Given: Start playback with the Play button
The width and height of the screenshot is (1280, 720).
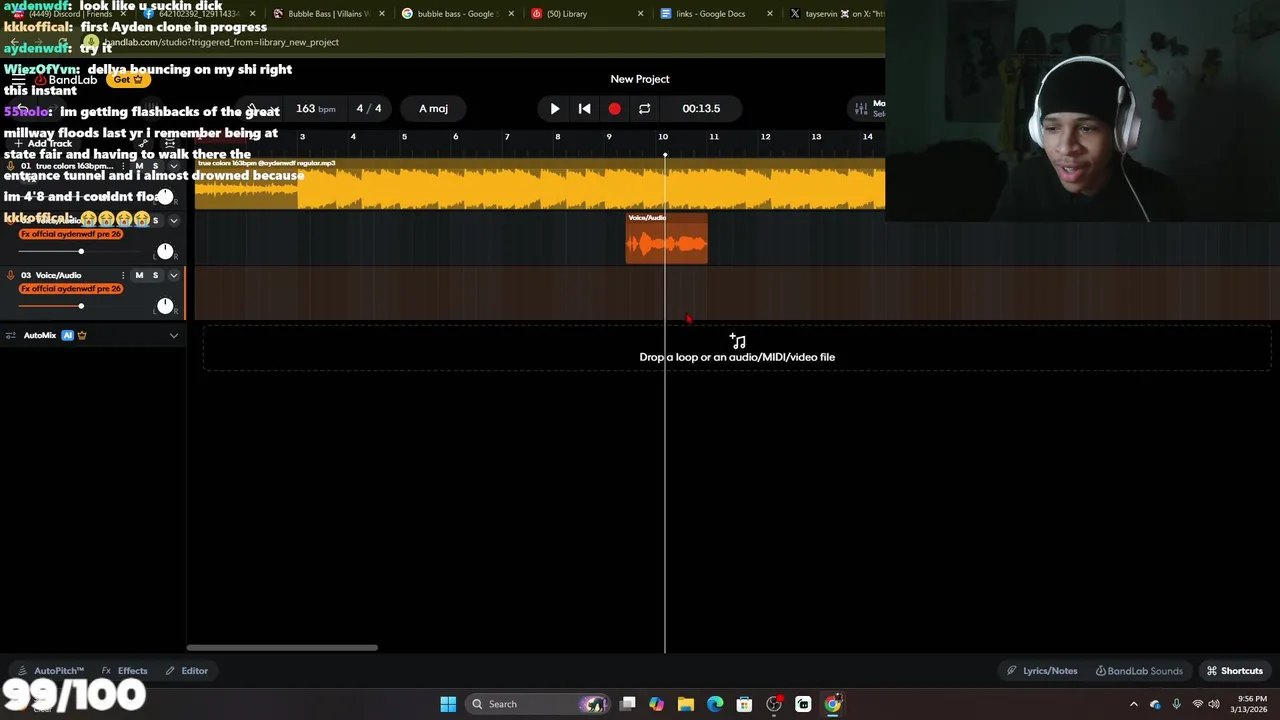Looking at the screenshot, I should 555,108.
